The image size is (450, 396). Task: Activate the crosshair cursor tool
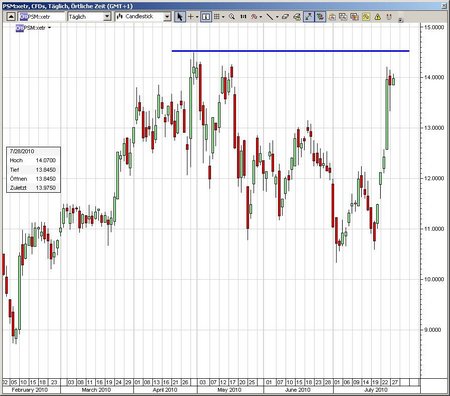tap(191, 16)
